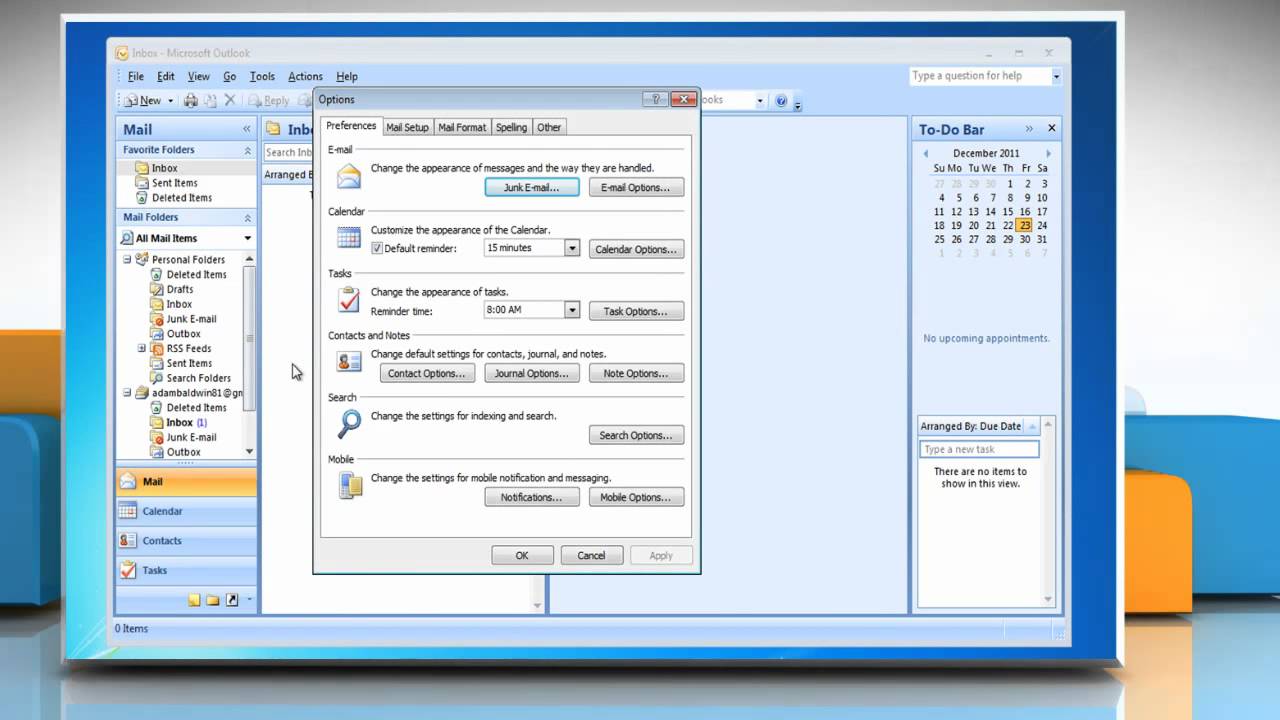Click the Shortcuts icon at navigation bottom
This screenshot has height=720, width=1280.
pyautogui.click(x=232, y=600)
